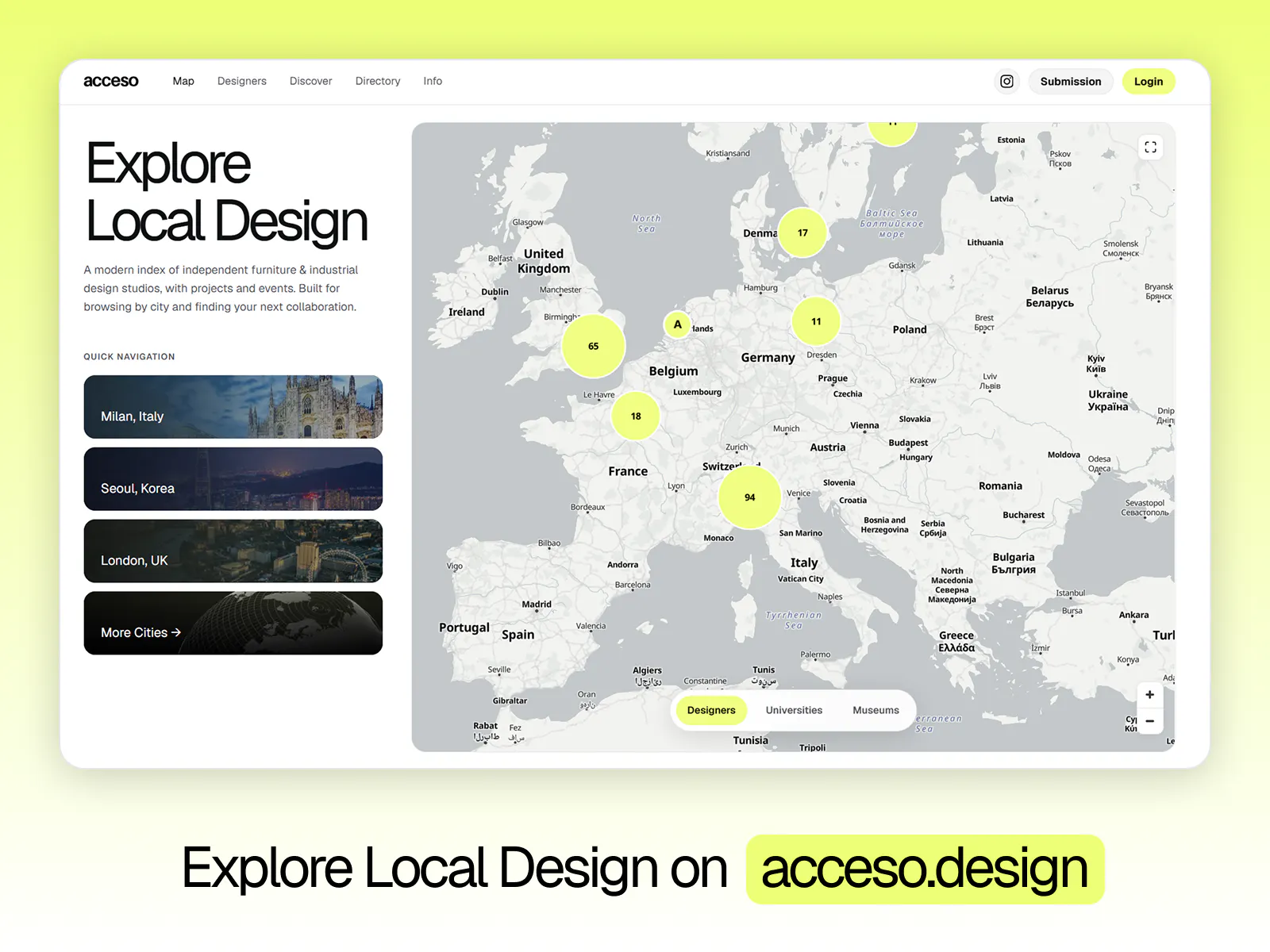Open the Discover nav item

[310, 81]
